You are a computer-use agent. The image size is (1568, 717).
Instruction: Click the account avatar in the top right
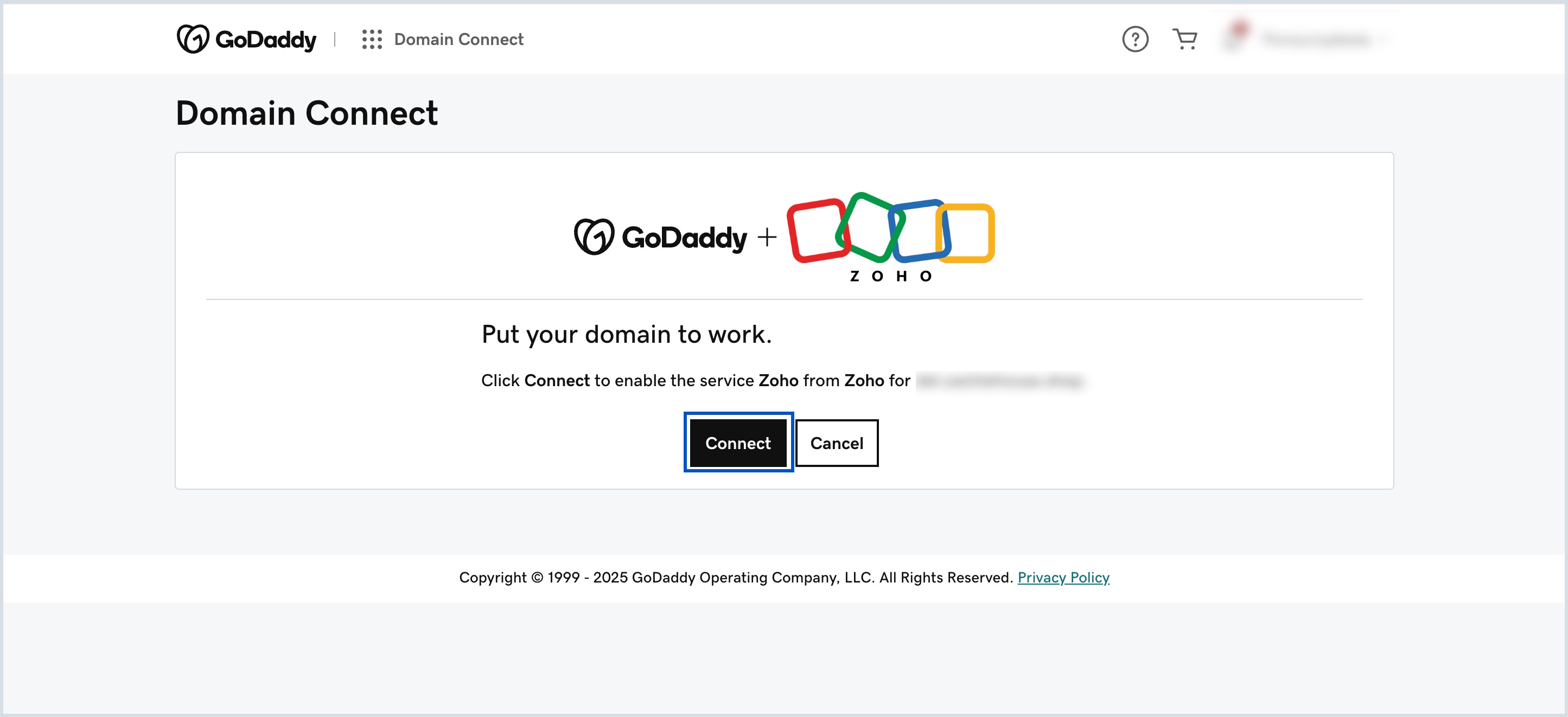(x=1239, y=39)
